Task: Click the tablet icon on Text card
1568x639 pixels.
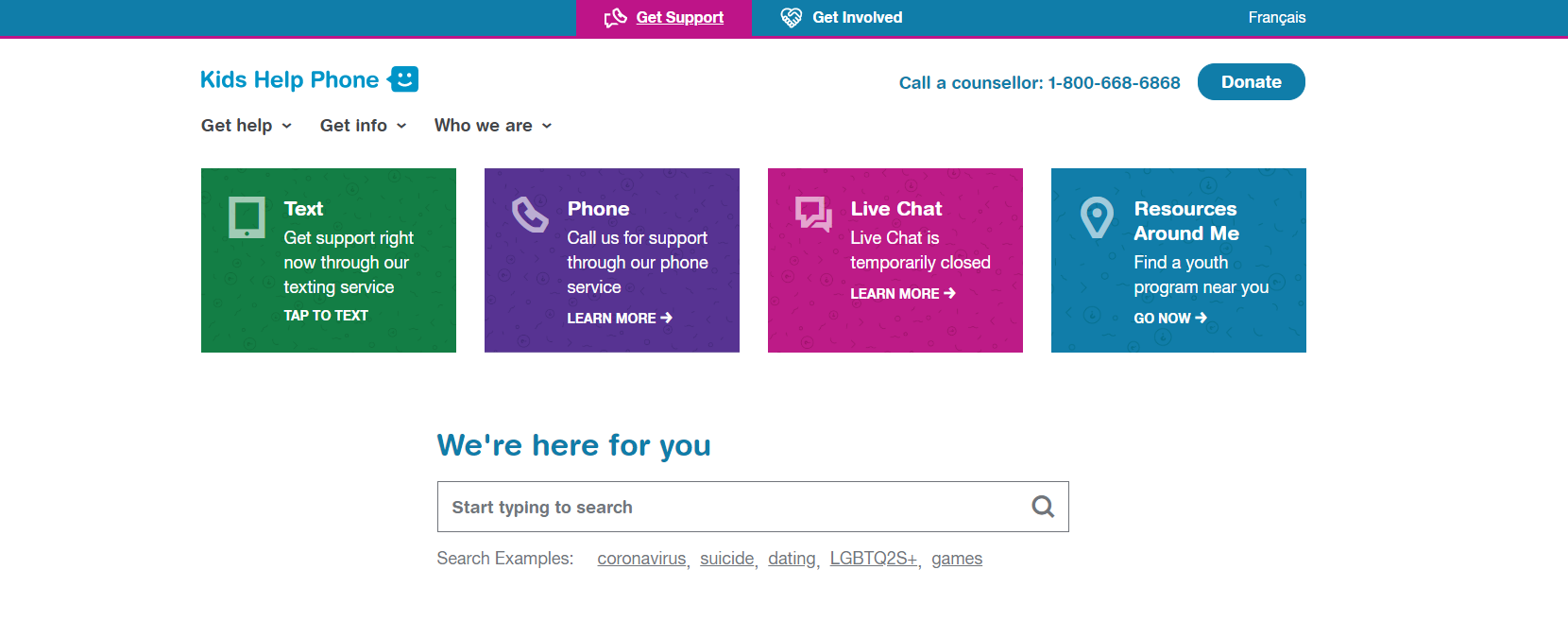Action: (247, 217)
